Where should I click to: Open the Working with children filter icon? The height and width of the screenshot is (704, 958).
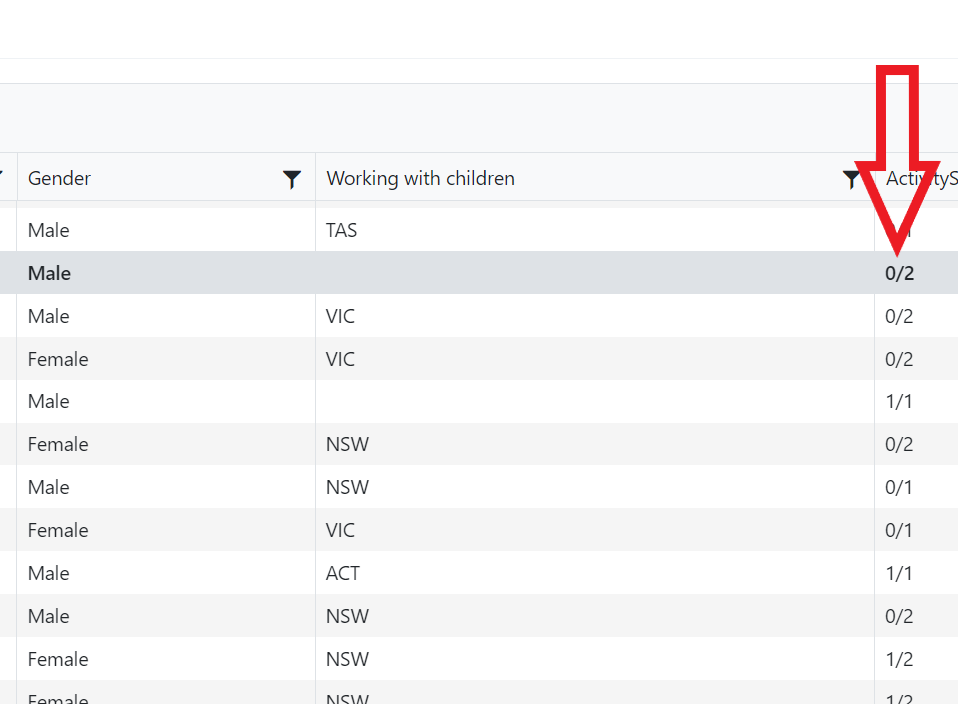pos(850,179)
